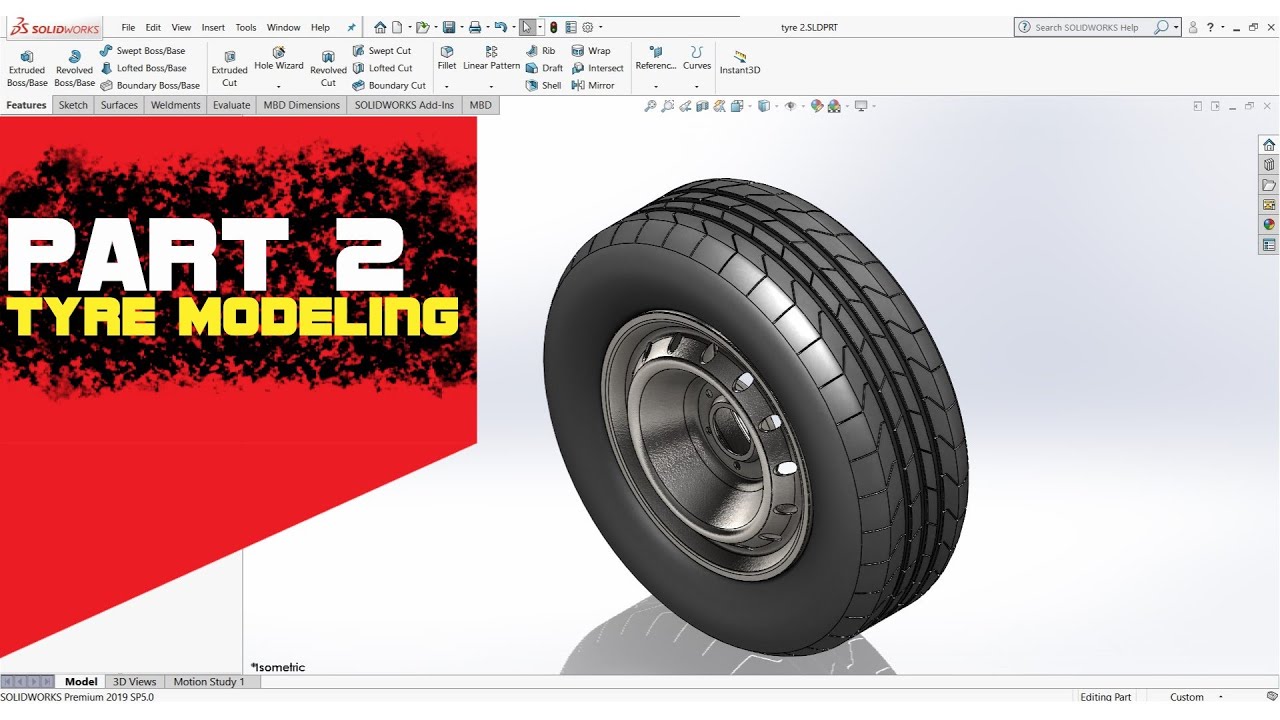Toggle Instant3D mode

click(740, 62)
